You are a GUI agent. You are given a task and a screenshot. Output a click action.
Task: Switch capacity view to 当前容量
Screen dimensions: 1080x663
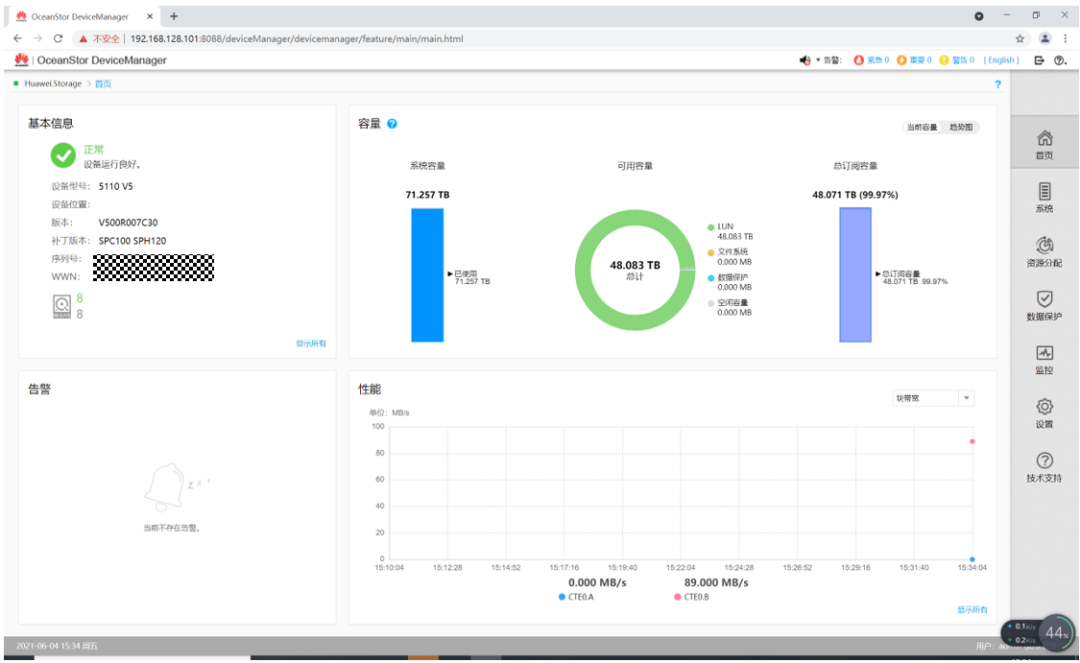(922, 127)
